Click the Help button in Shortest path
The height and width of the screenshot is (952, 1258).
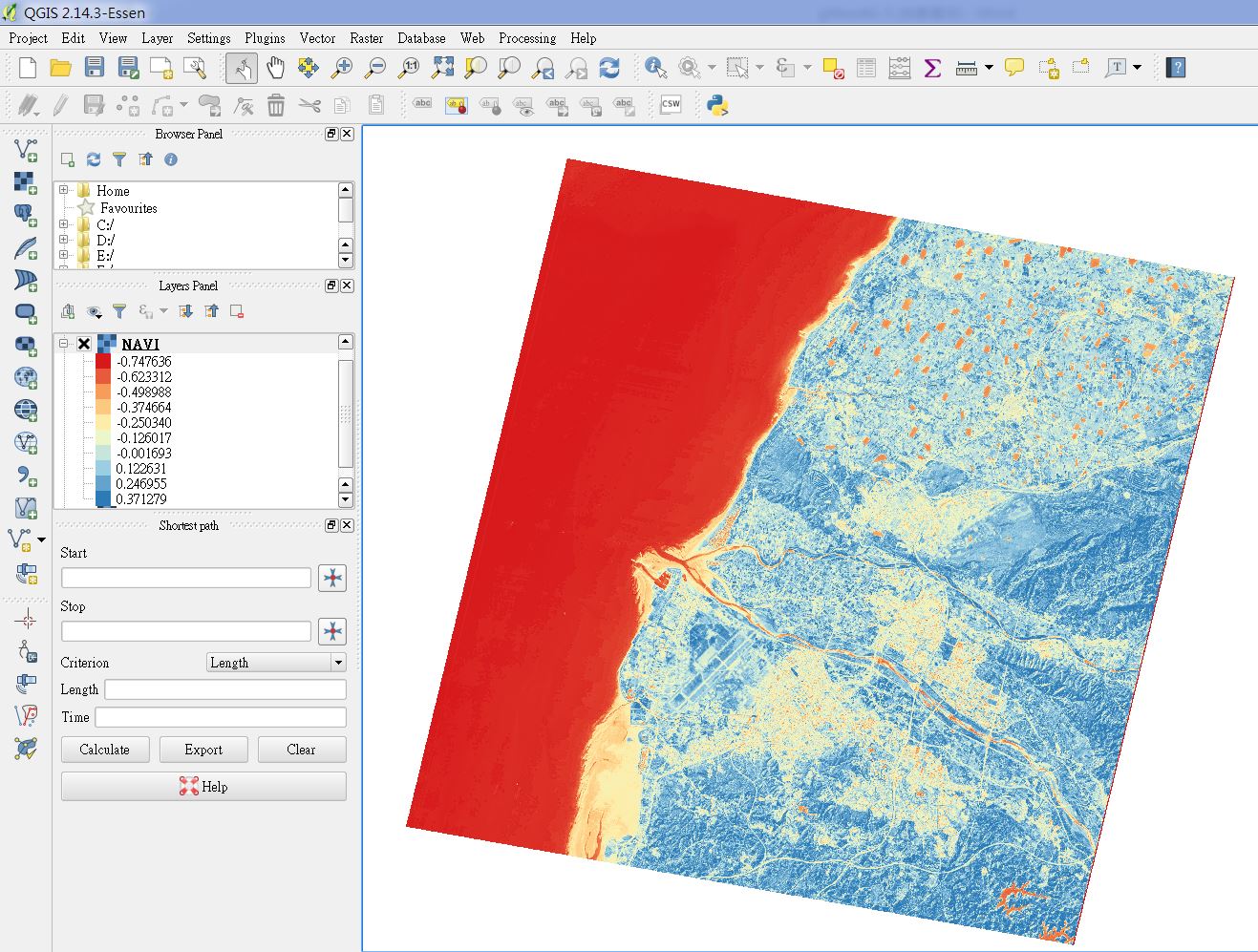[203, 787]
